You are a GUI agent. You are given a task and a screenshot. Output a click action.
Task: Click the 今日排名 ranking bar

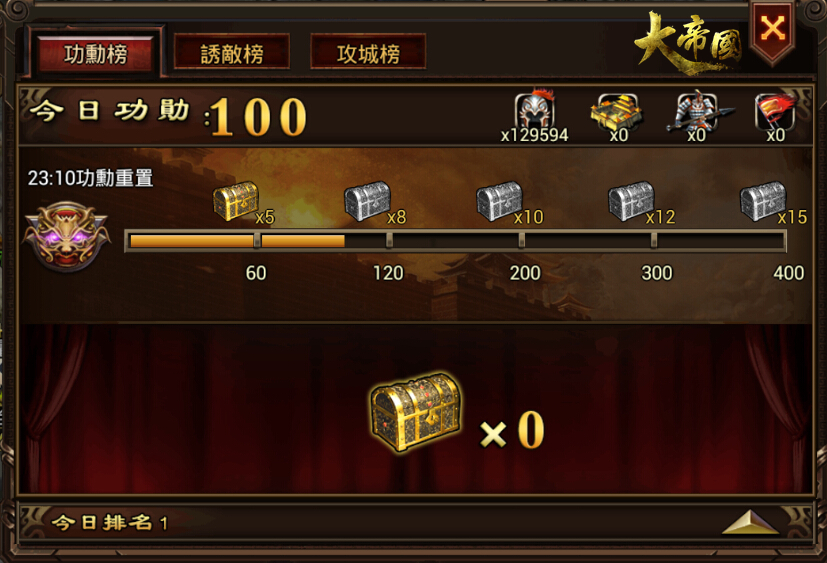(414, 522)
